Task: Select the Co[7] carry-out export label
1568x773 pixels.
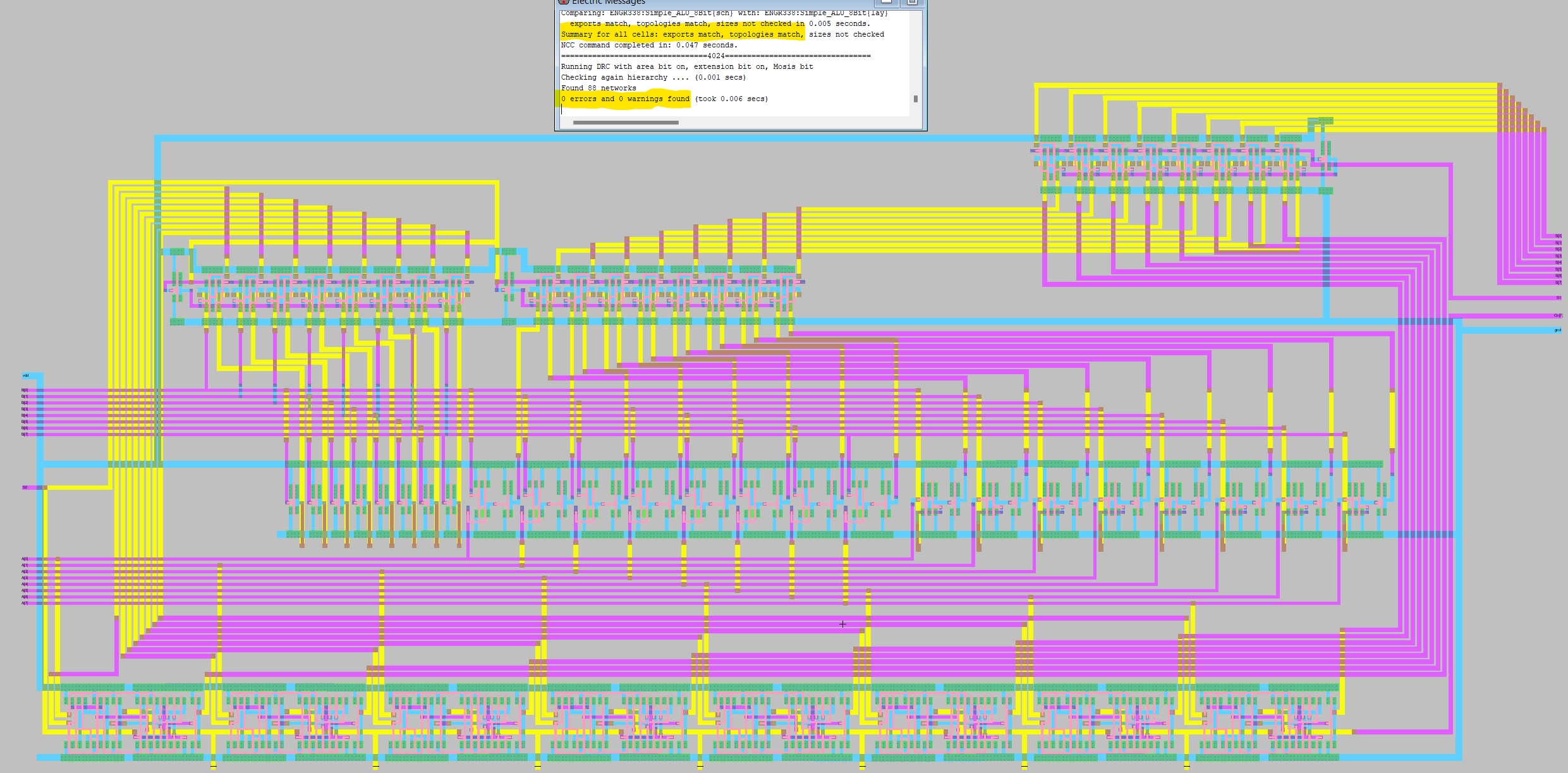Action: pyautogui.click(x=1557, y=315)
